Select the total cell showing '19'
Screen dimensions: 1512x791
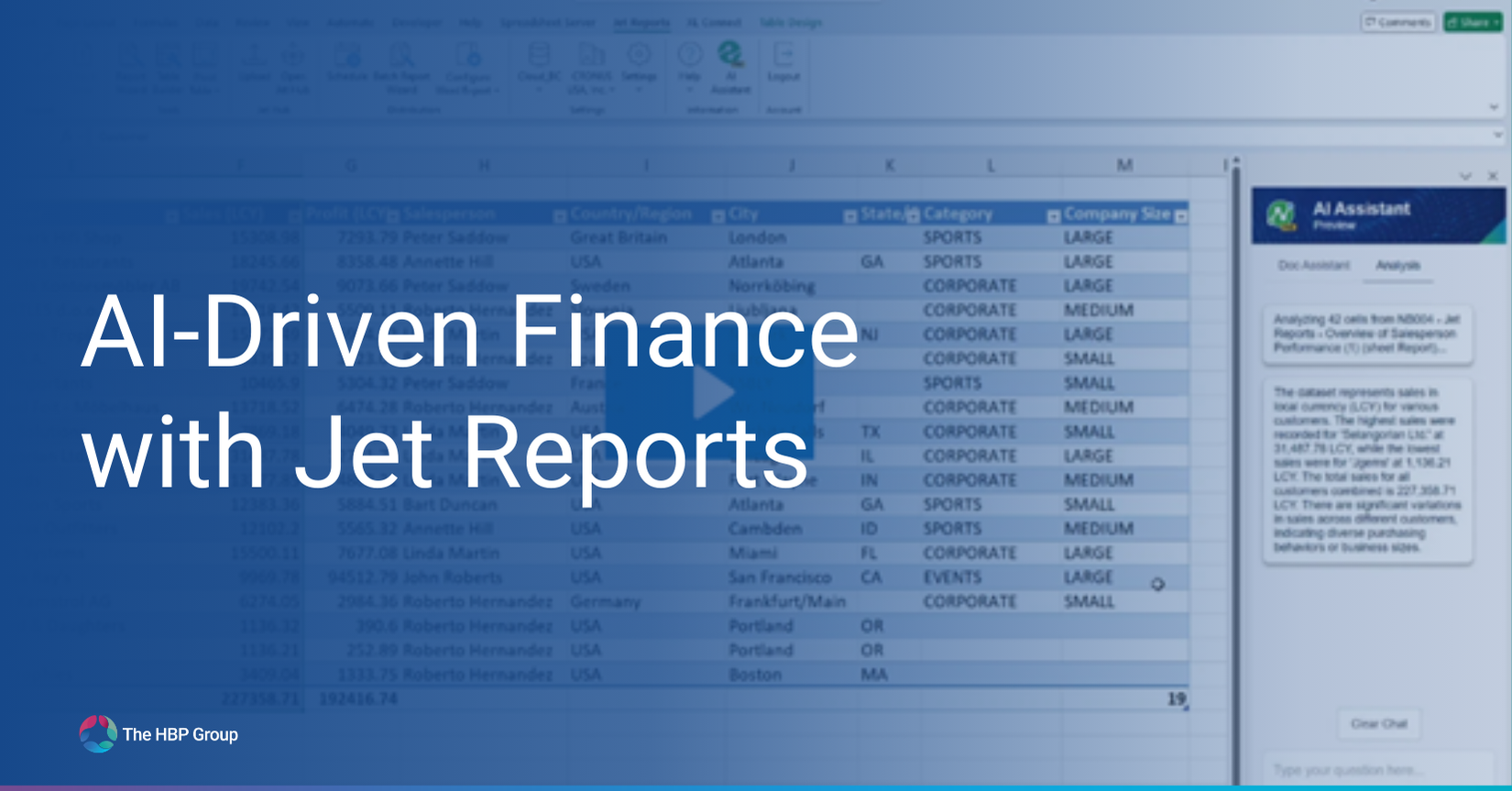click(x=1125, y=698)
